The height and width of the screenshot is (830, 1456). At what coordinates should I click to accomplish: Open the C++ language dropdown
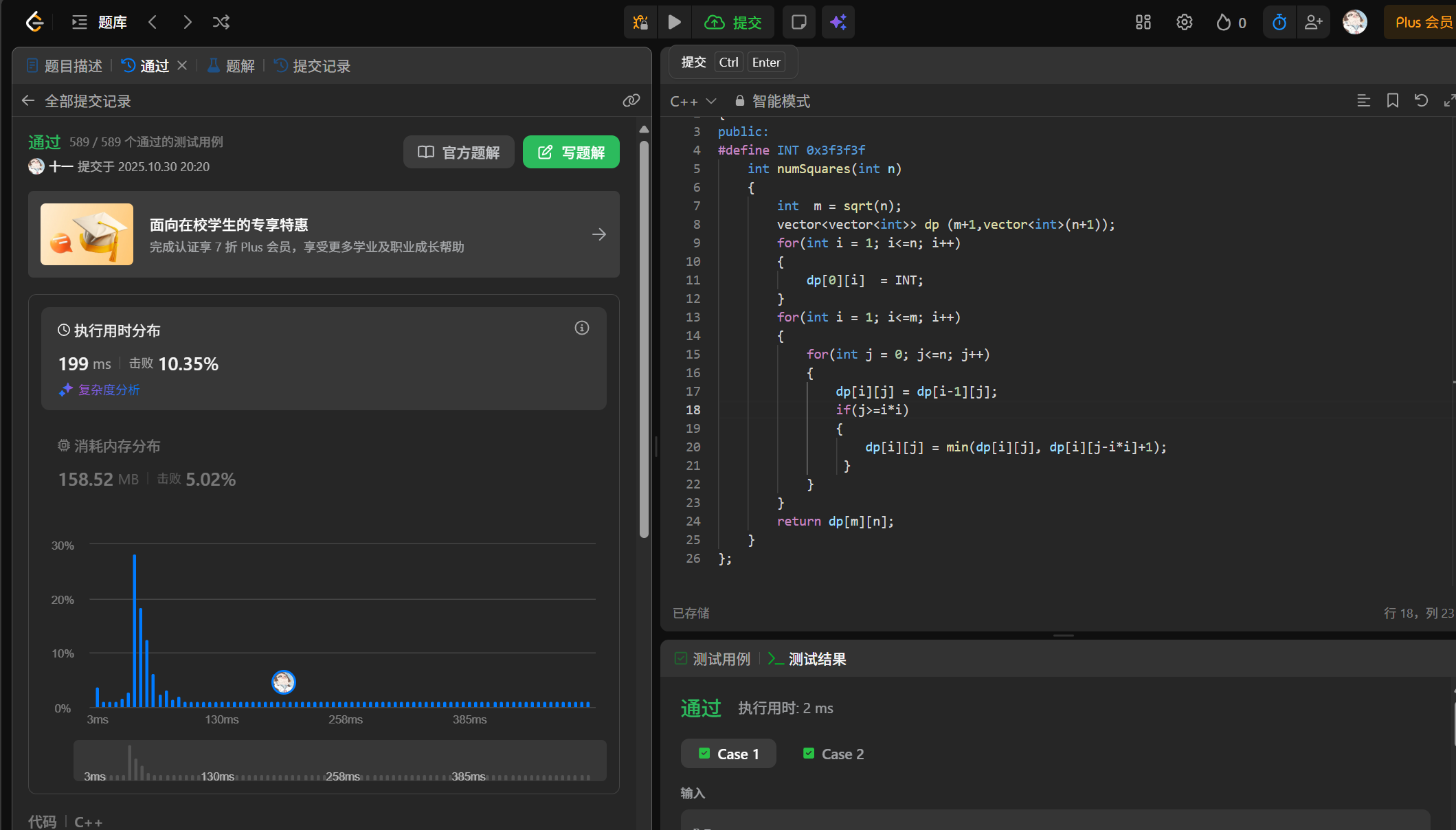pyautogui.click(x=693, y=101)
